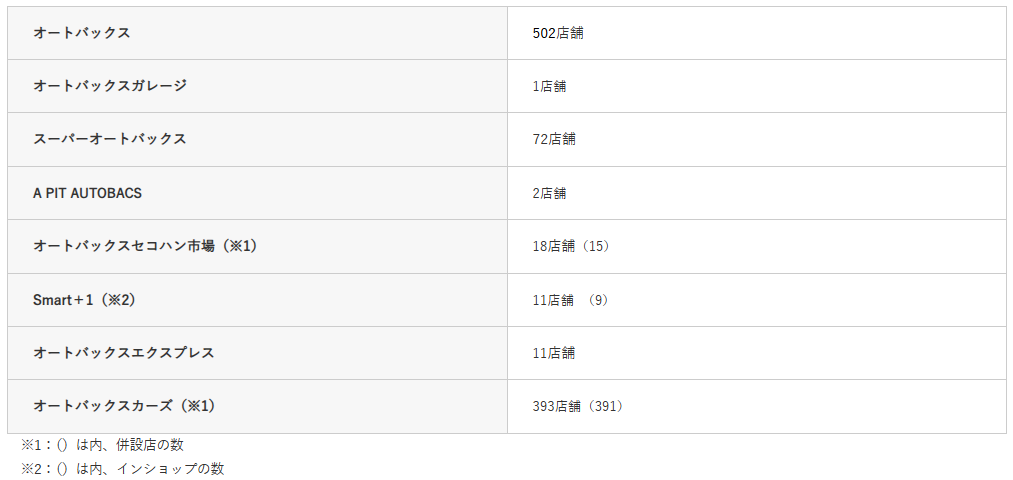This screenshot has height=480, width=1013.
Task: Click the 502店舗 store count
Action: point(558,33)
